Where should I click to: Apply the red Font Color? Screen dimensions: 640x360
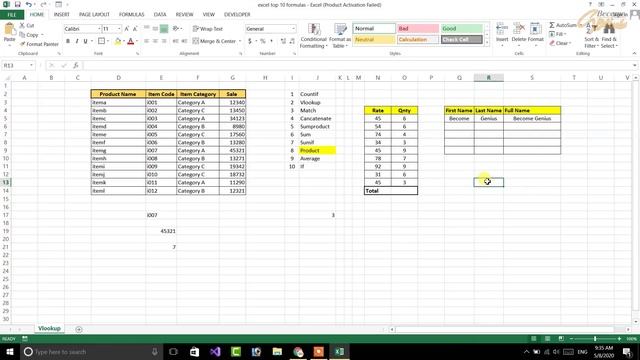[x=131, y=41]
